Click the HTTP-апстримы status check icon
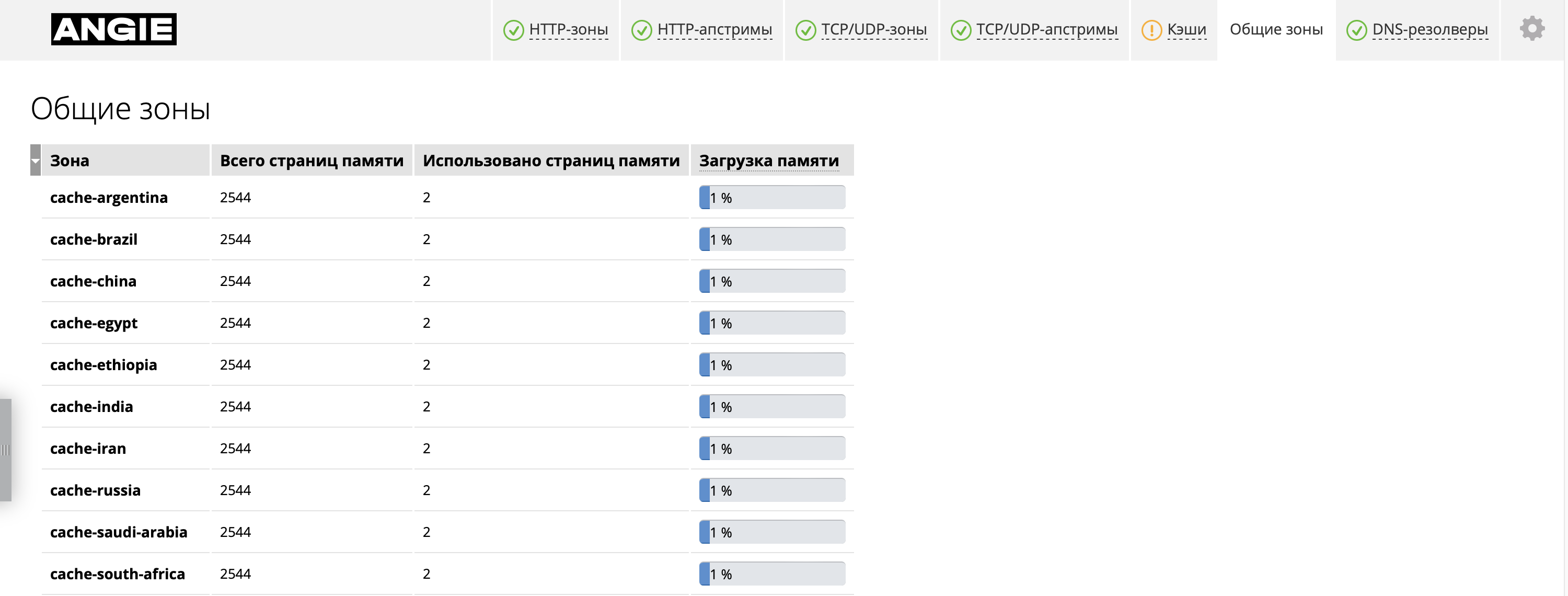The image size is (1568, 596). (x=641, y=30)
